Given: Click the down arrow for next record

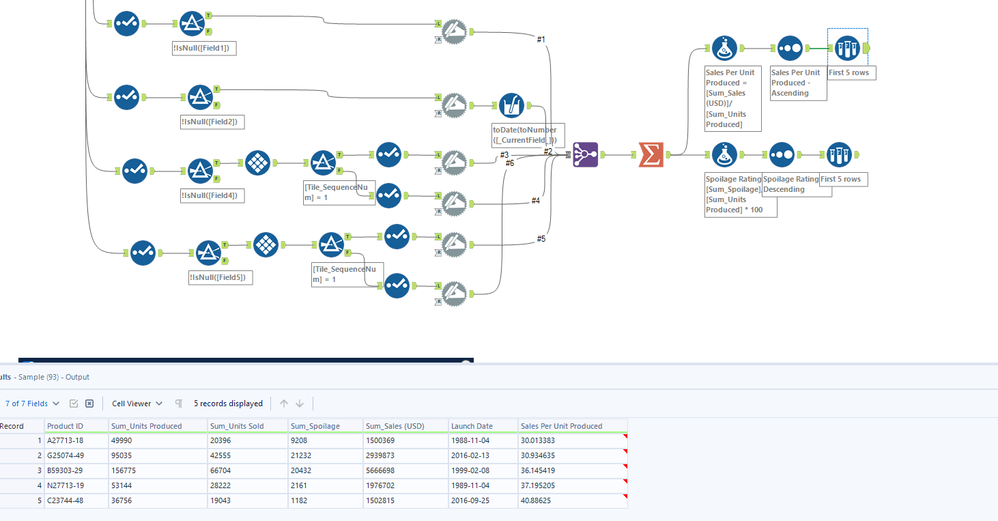Looking at the screenshot, I should [300, 403].
